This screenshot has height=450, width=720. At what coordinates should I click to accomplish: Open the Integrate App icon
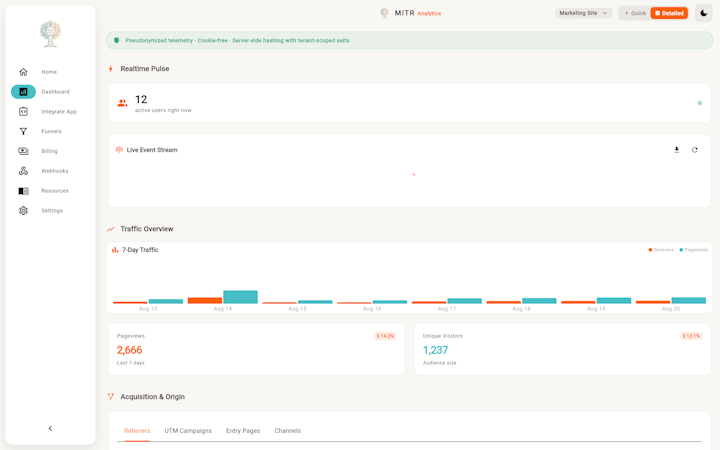(x=23, y=112)
